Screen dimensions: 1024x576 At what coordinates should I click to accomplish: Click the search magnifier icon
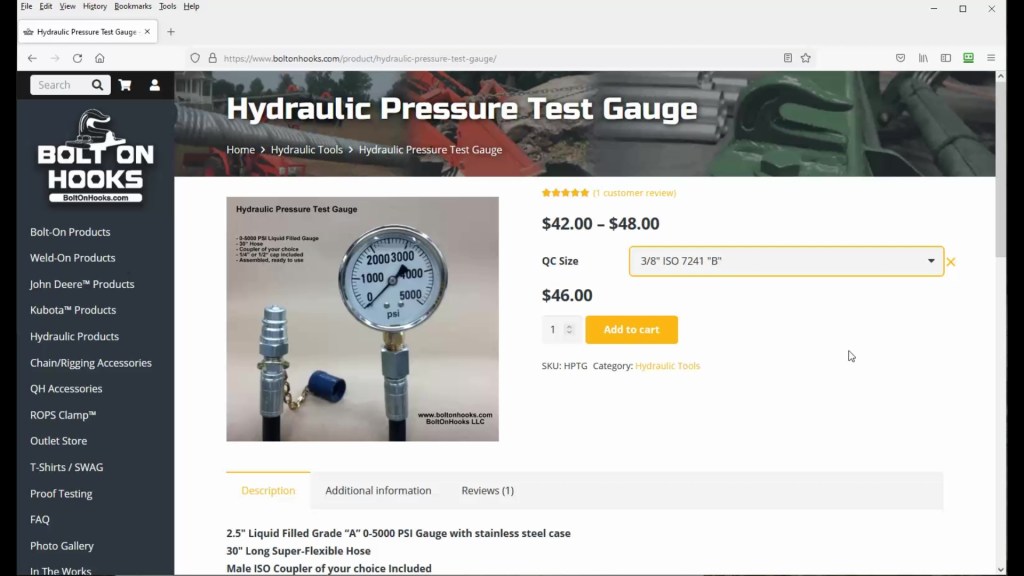(97, 85)
